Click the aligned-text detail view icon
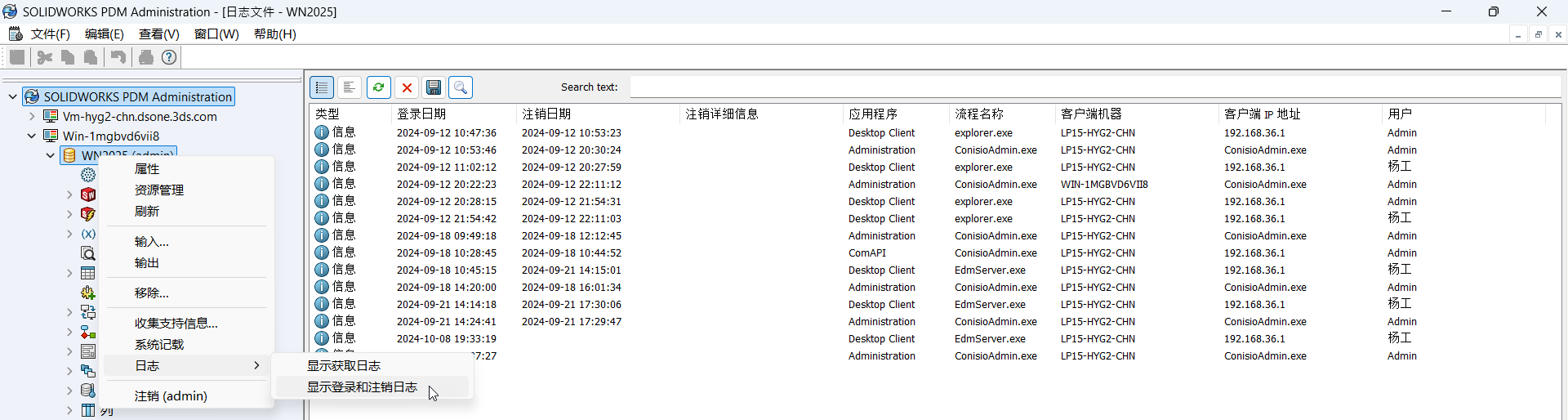Viewport: 1568px width, 420px height. point(350,87)
